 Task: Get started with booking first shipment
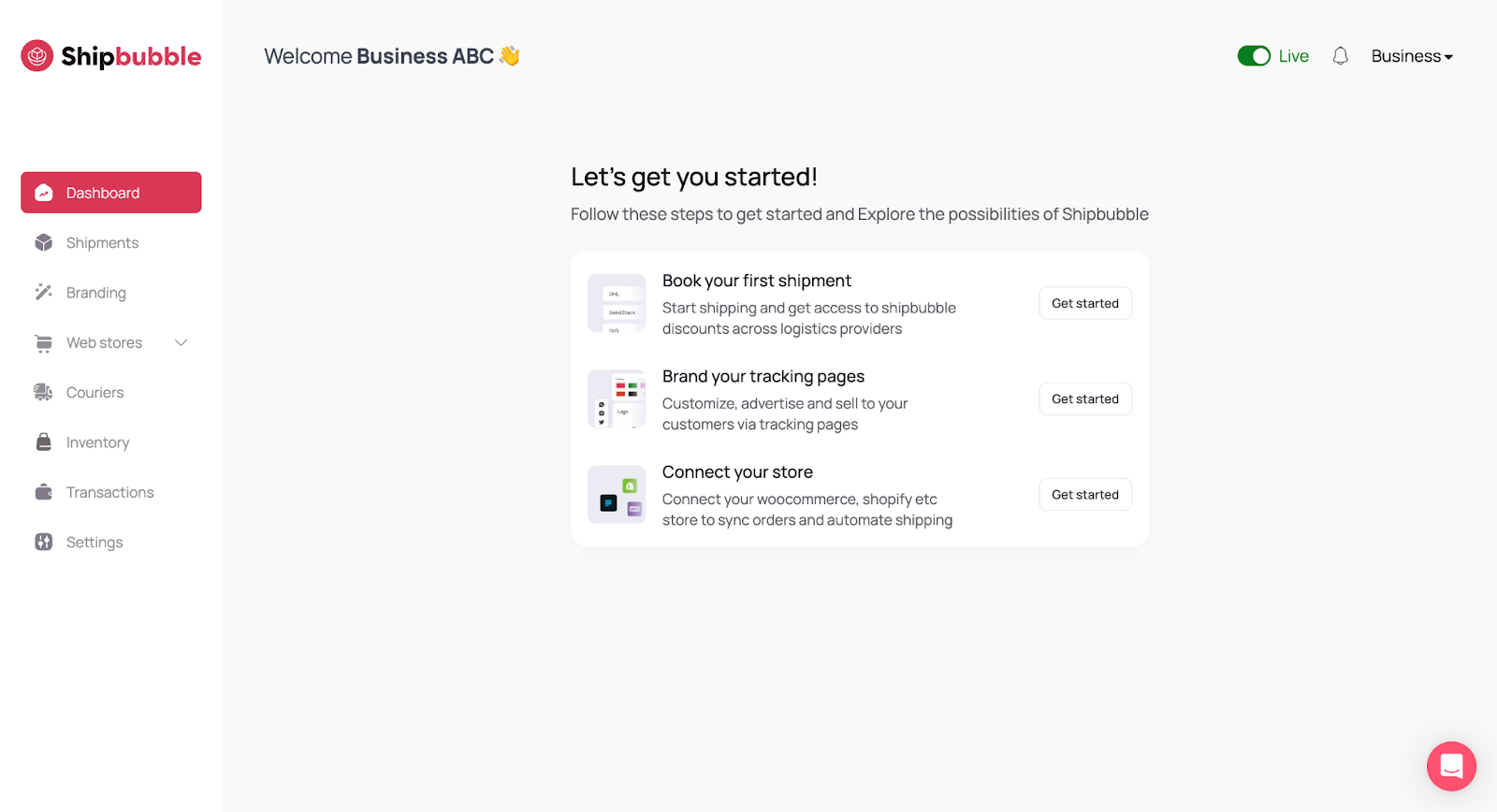[1085, 303]
